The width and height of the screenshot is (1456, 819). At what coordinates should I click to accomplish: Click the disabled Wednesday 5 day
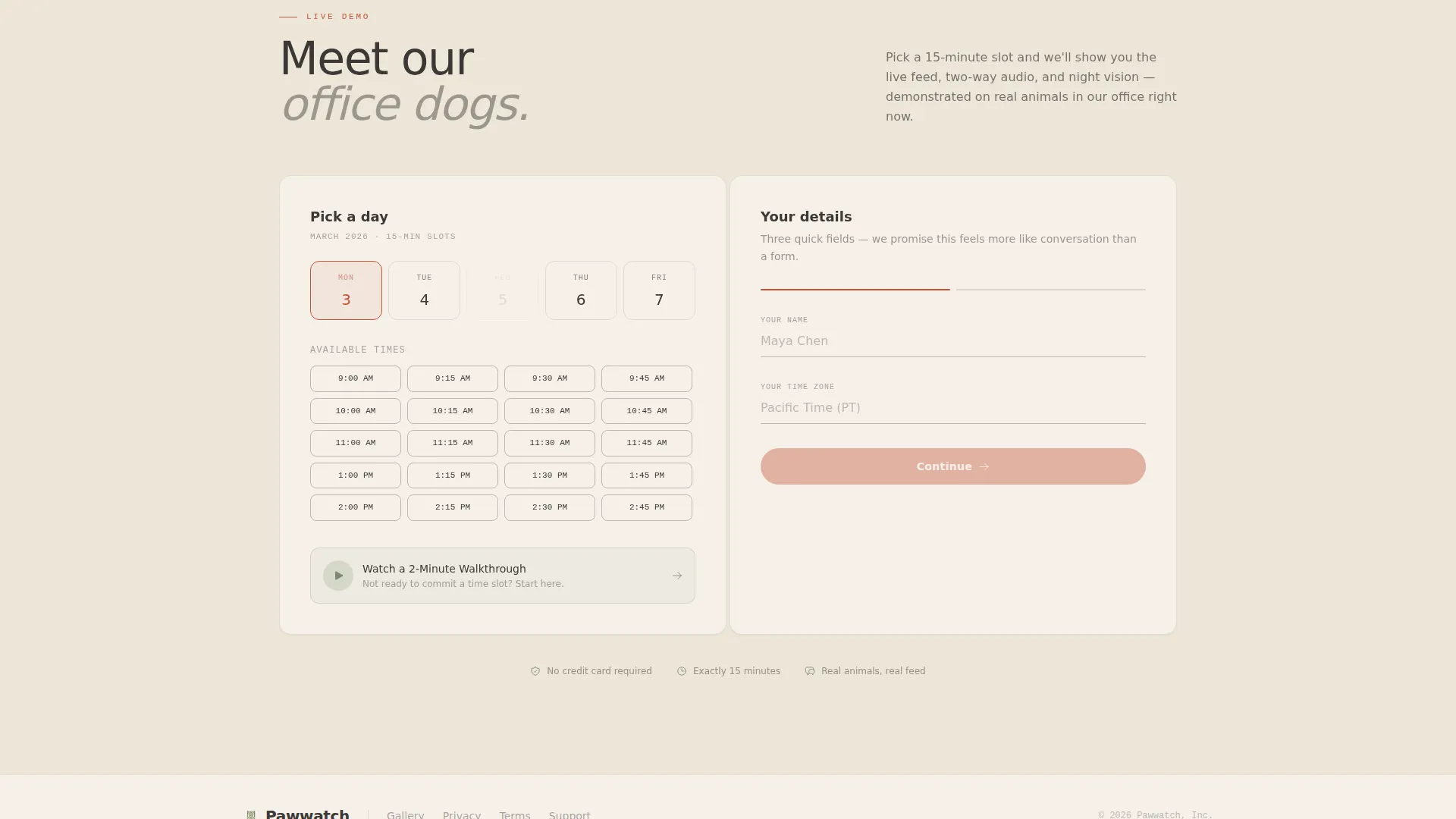click(503, 290)
